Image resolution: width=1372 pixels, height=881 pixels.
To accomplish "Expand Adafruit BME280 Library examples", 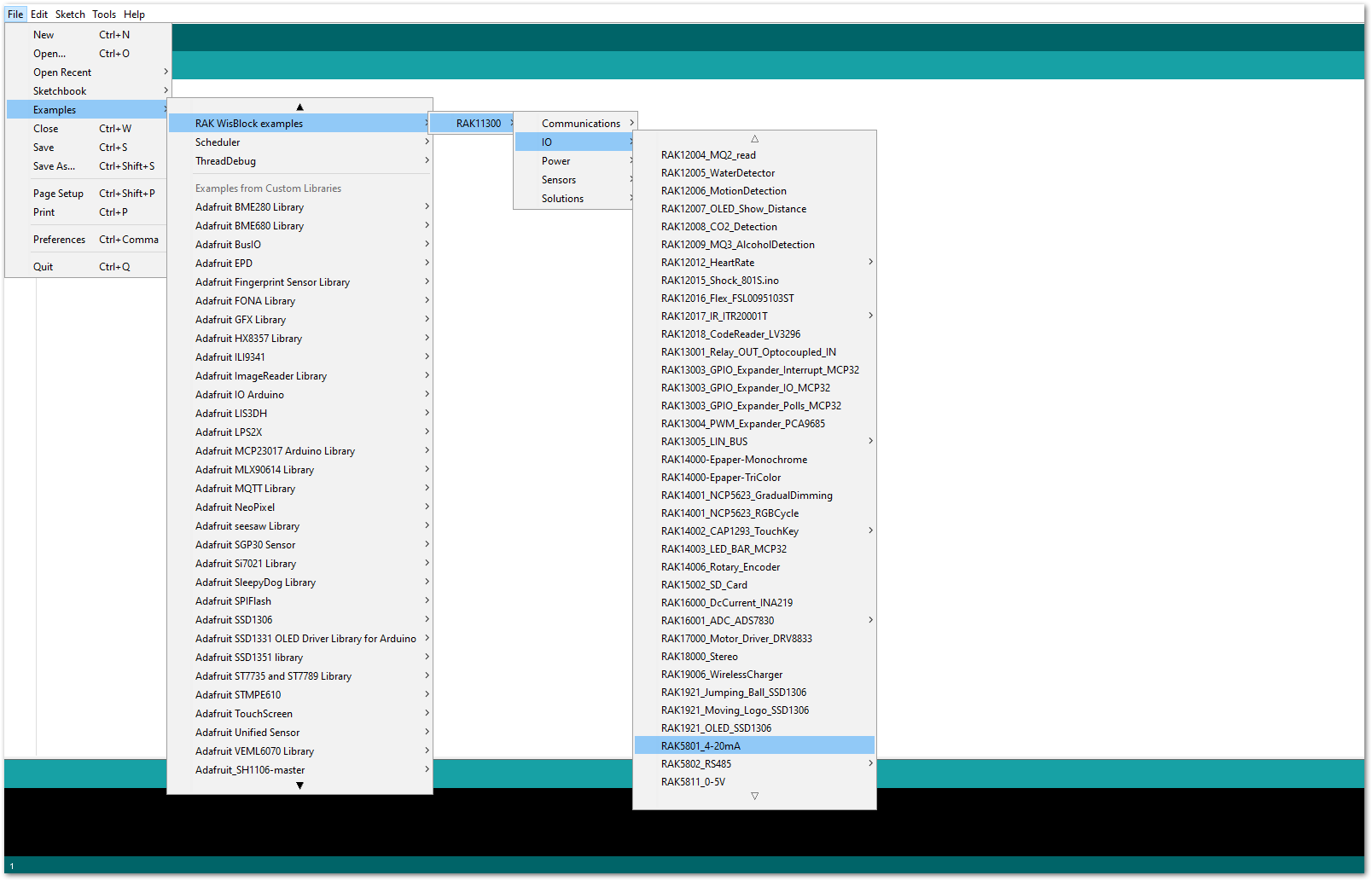I will point(300,207).
